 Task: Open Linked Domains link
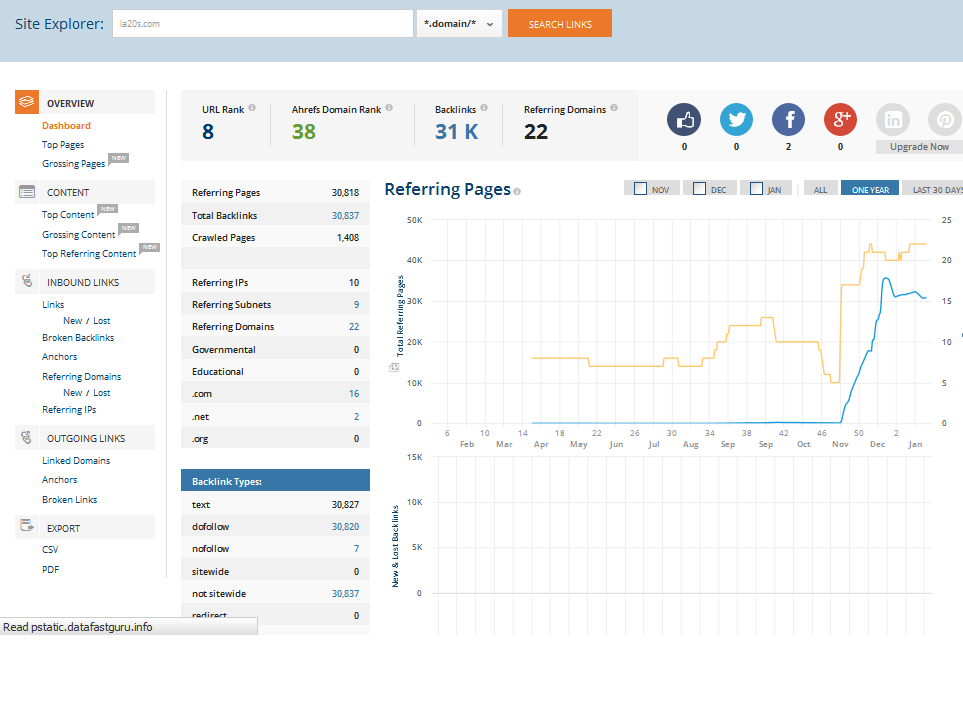click(76, 461)
